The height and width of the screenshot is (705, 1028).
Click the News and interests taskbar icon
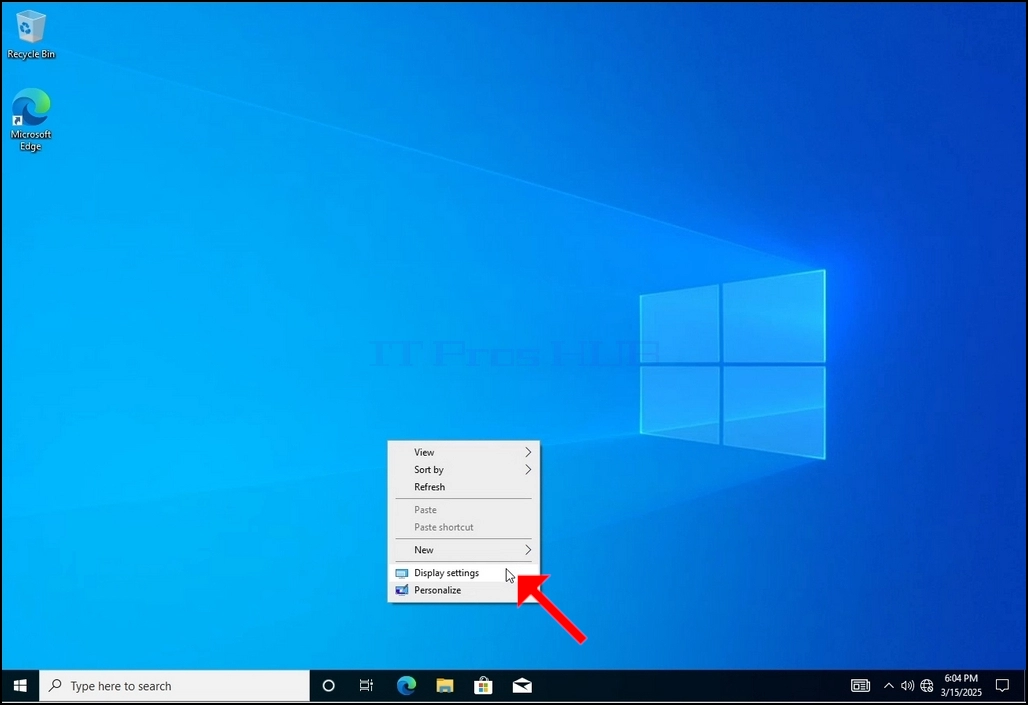(x=860, y=686)
